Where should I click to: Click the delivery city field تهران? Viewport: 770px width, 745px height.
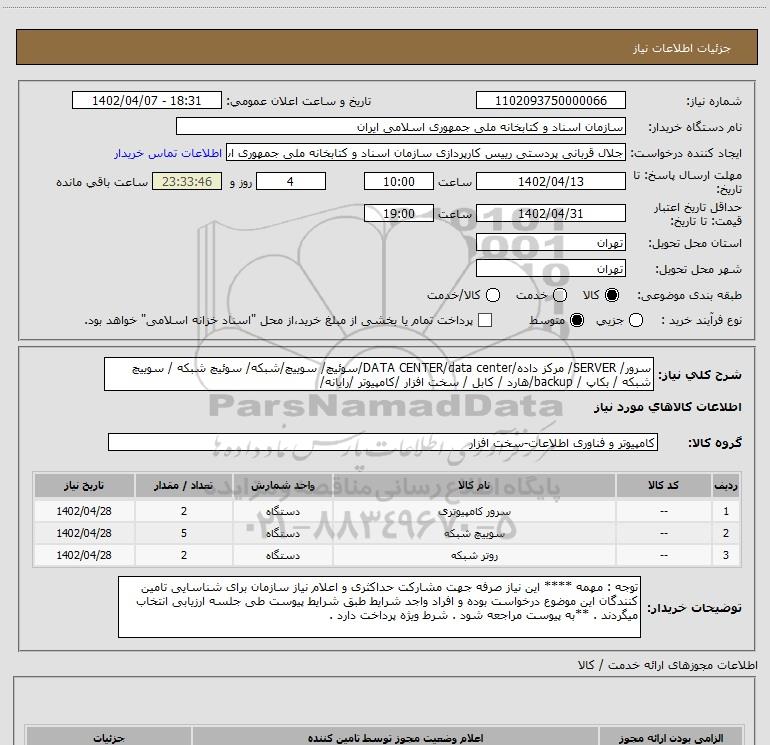[x=550, y=269]
